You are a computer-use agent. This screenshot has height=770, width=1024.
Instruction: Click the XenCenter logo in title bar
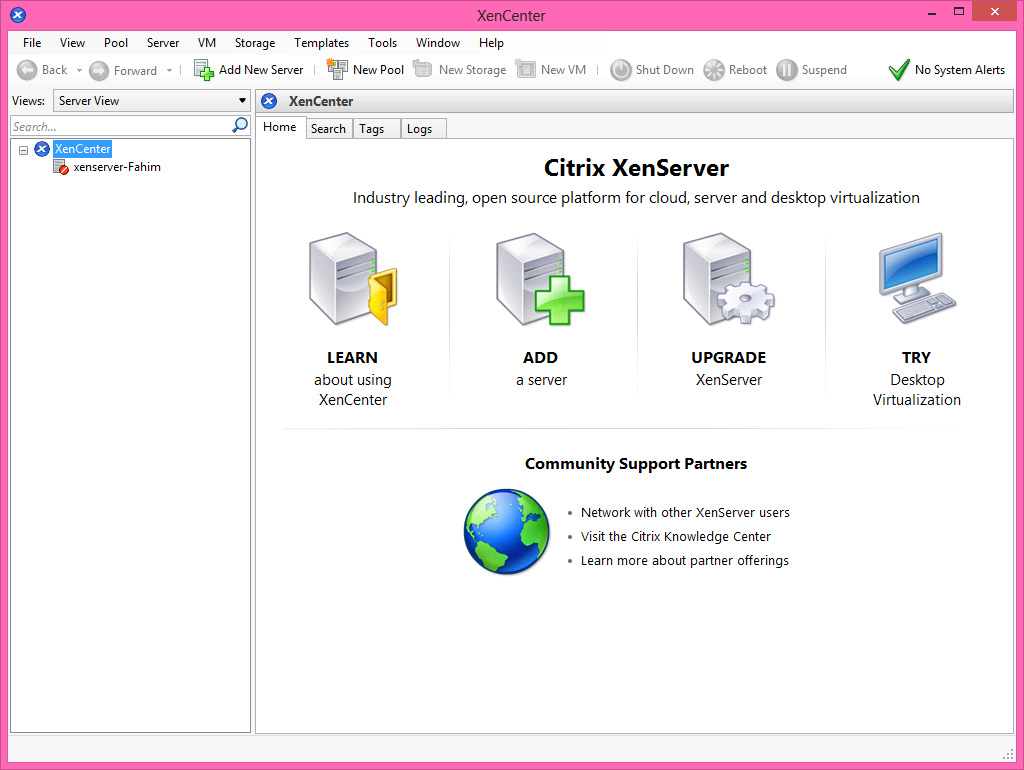(18, 14)
